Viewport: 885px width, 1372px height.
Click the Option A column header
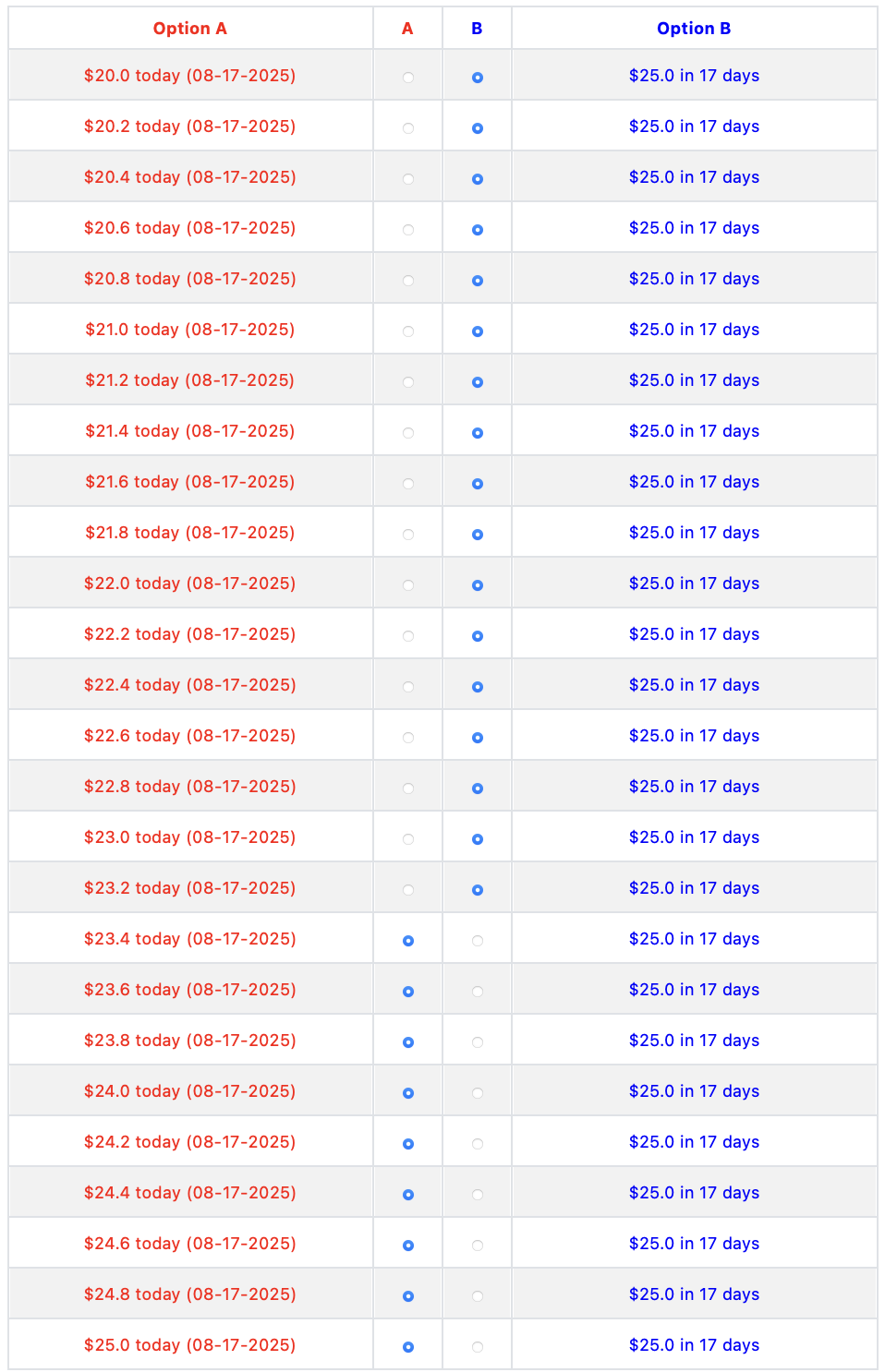[x=190, y=29]
